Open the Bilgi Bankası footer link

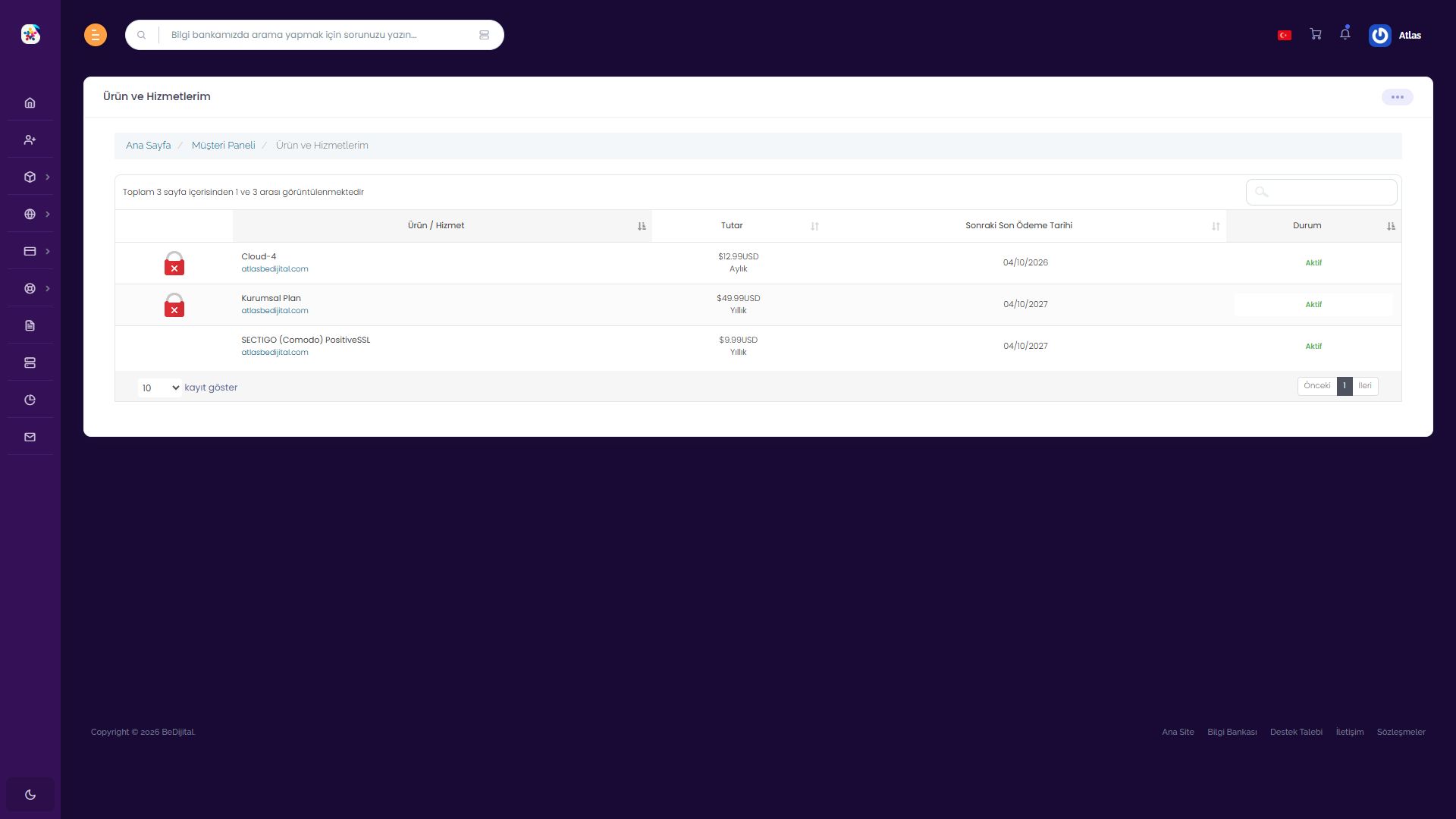click(x=1232, y=732)
